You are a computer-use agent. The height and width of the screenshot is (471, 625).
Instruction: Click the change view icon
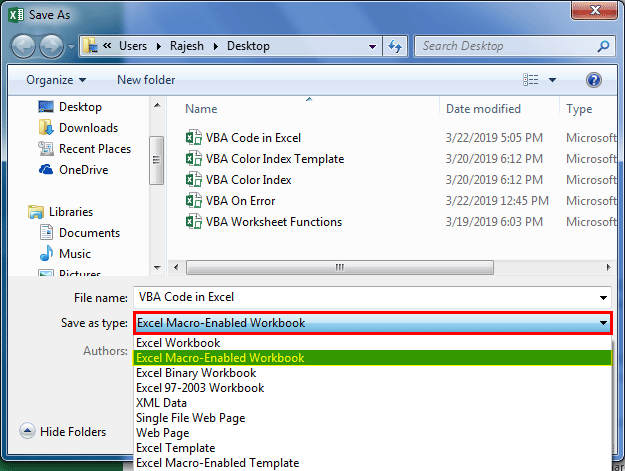click(x=531, y=80)
